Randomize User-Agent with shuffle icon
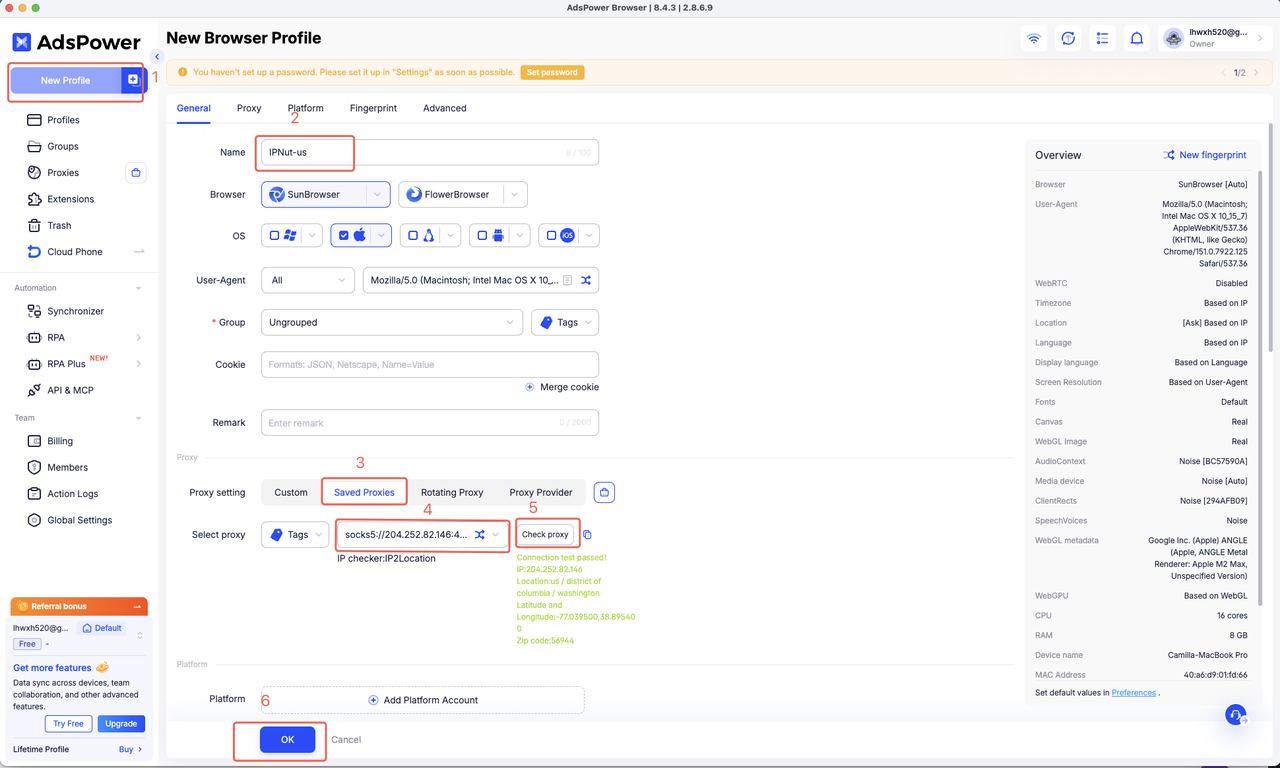1280x768 pixels. click(586, 280)
